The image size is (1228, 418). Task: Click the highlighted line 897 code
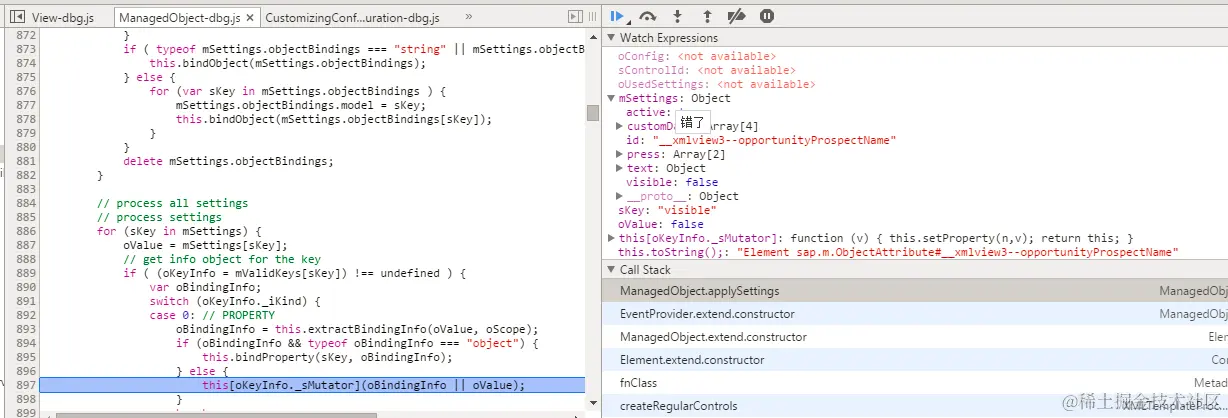tap(363, 385)
